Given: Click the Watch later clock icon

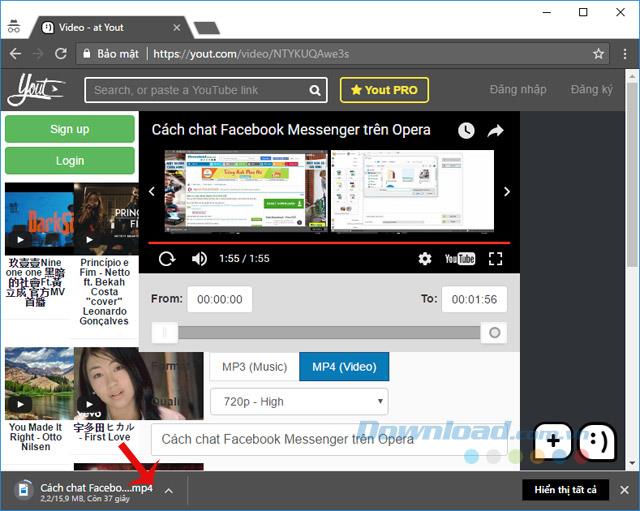Looking at the screenshot, I should coord(466,131).
